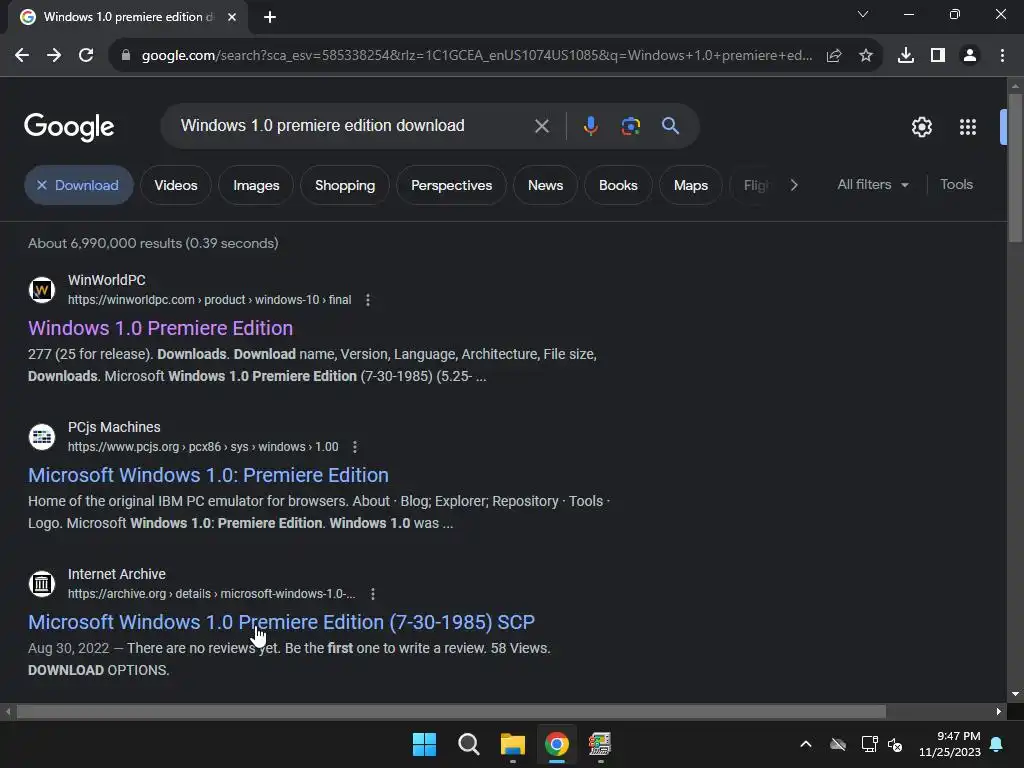Switch to Perspectives results
The width and height of the screenshot is (1024, 768).
click(x=451, y=185)
